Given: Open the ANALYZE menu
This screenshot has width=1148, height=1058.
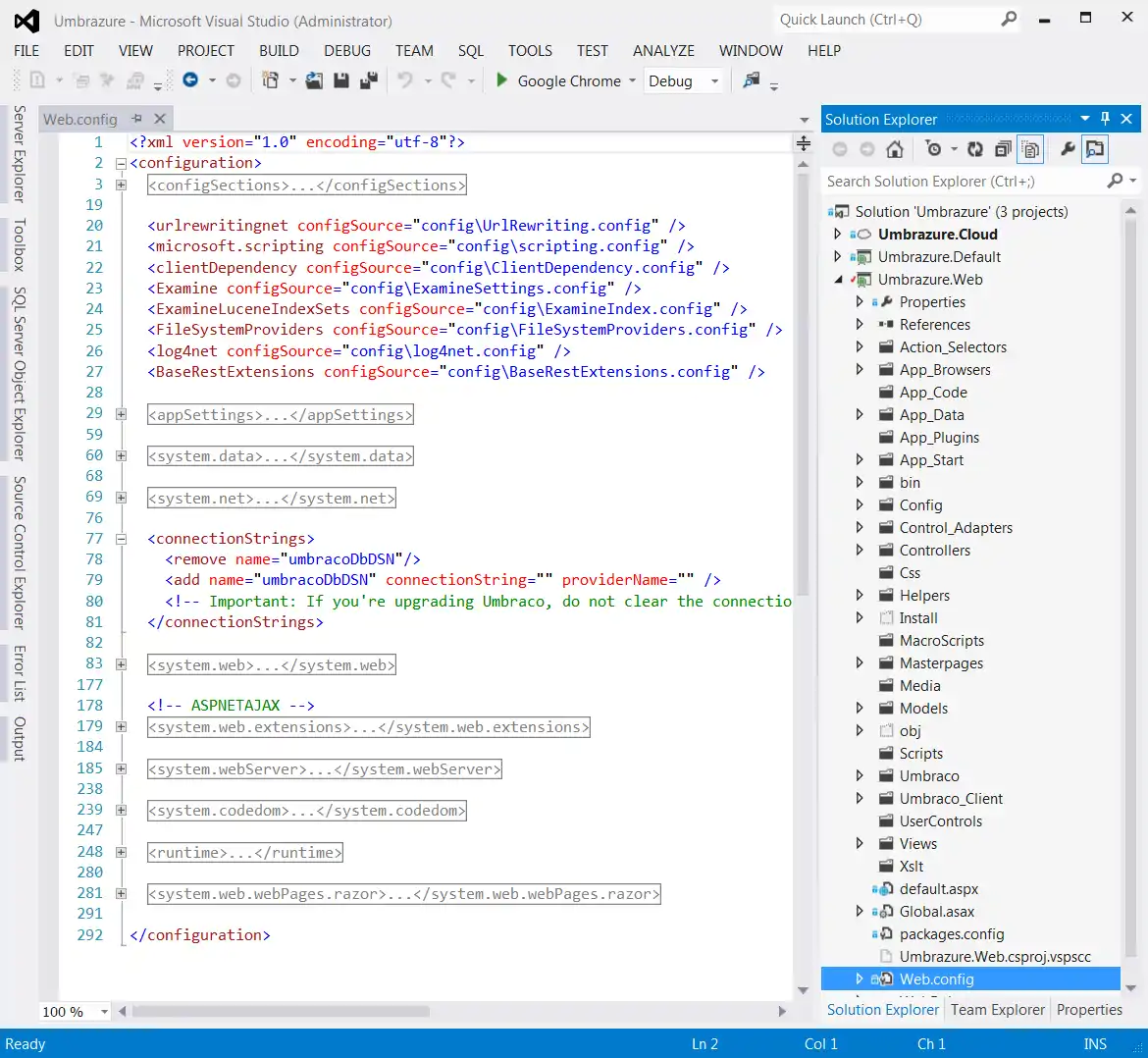Looking at the screenshot, I should point(663,50).
